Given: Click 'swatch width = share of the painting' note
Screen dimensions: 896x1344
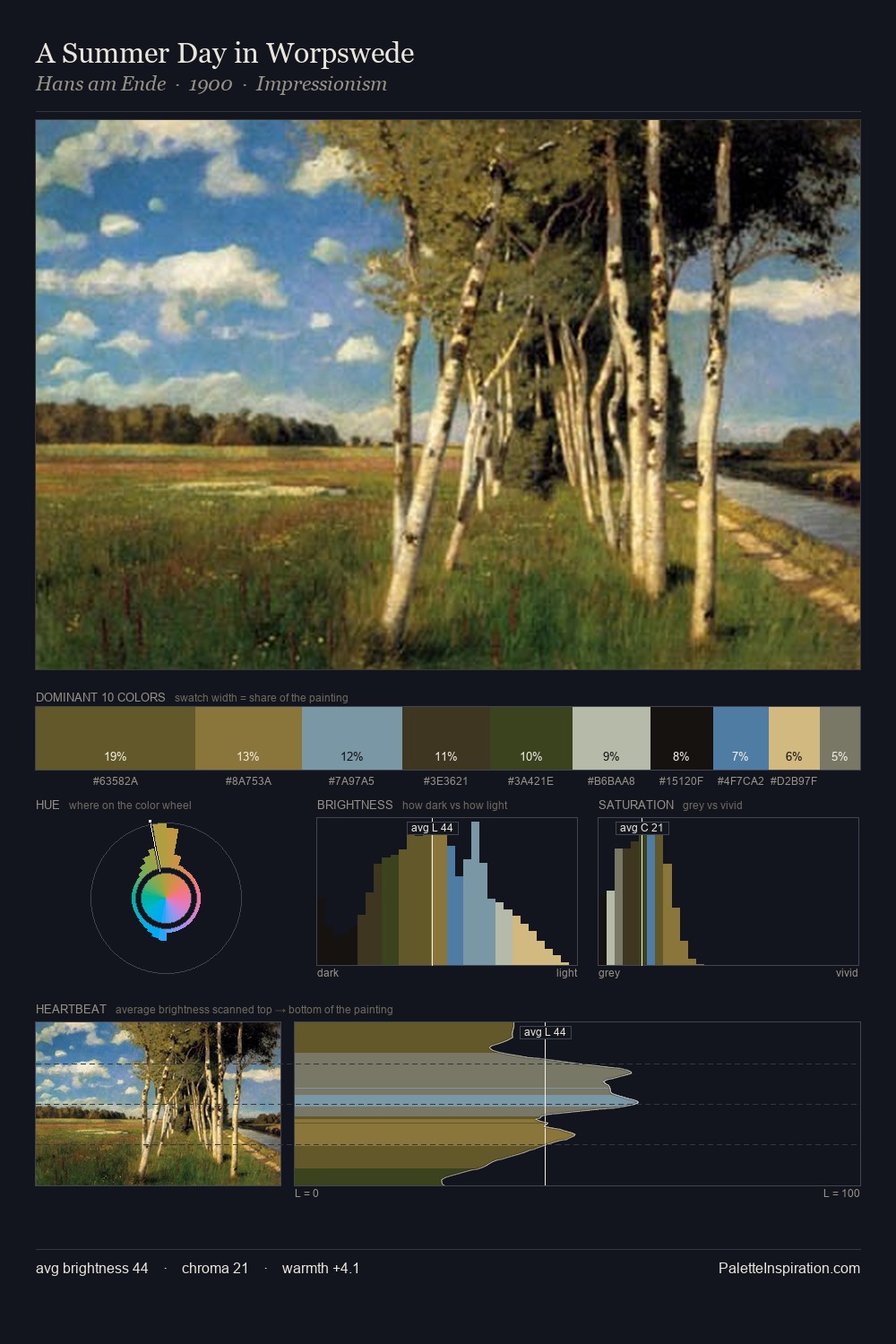Looking at the screenshot, I should click(262, 698).
